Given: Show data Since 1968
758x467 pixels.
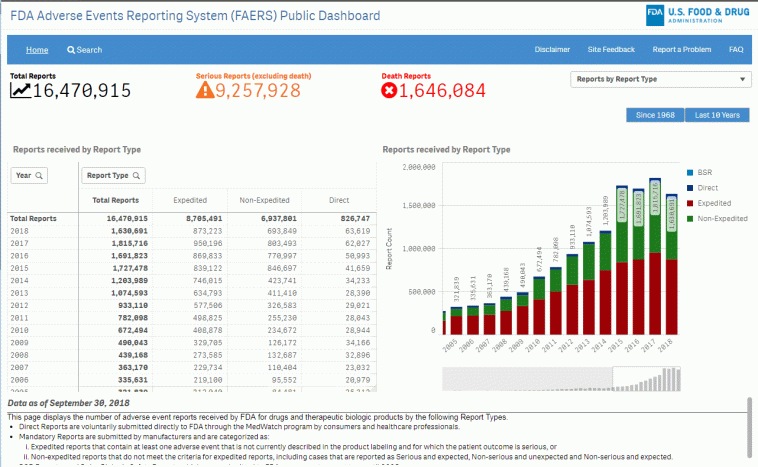Looking at the screenshot, I should click(654, 115).
